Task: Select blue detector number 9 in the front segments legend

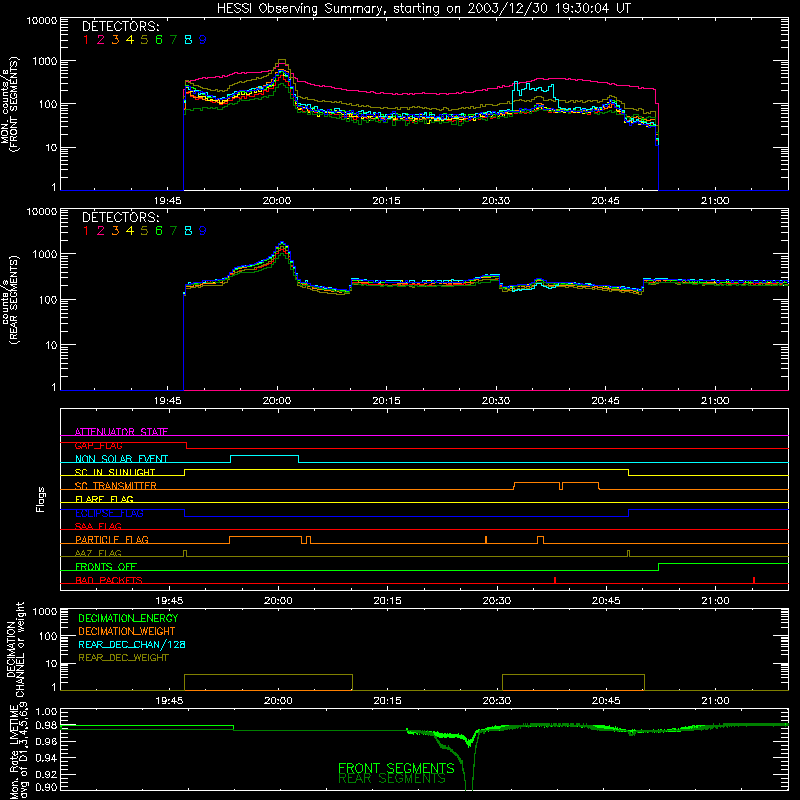Action: 203,40
